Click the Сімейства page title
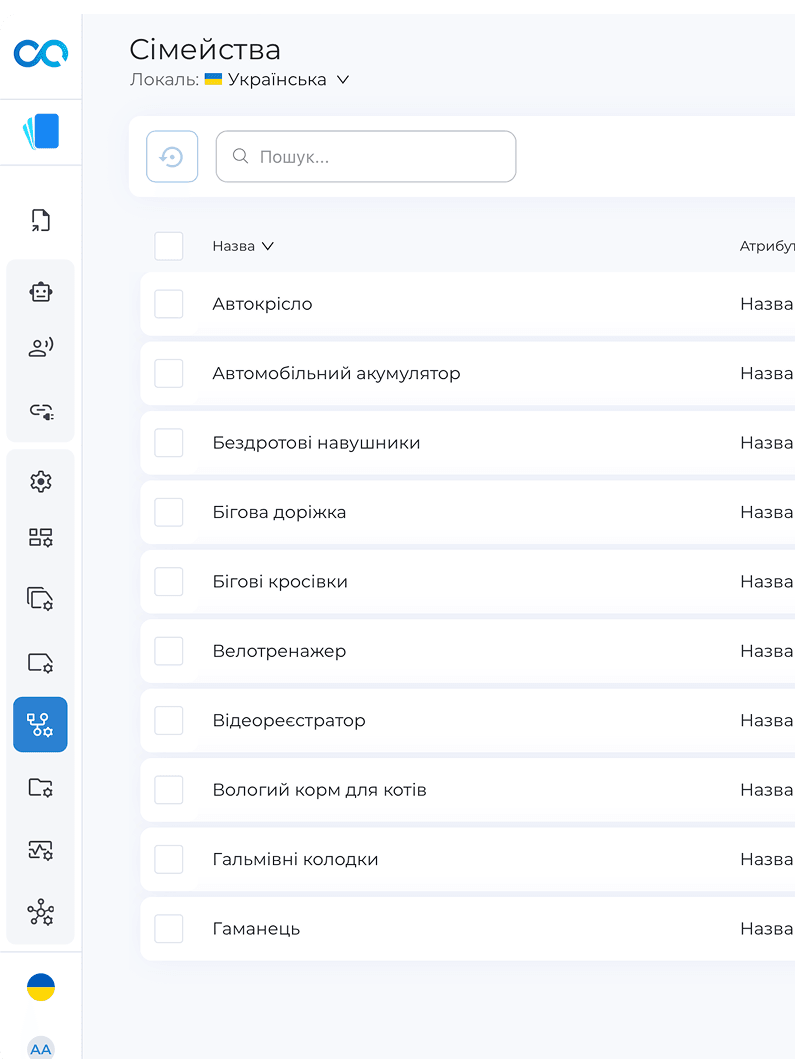Viewport: 795px width, 1059px height. [x=205, y=50]
